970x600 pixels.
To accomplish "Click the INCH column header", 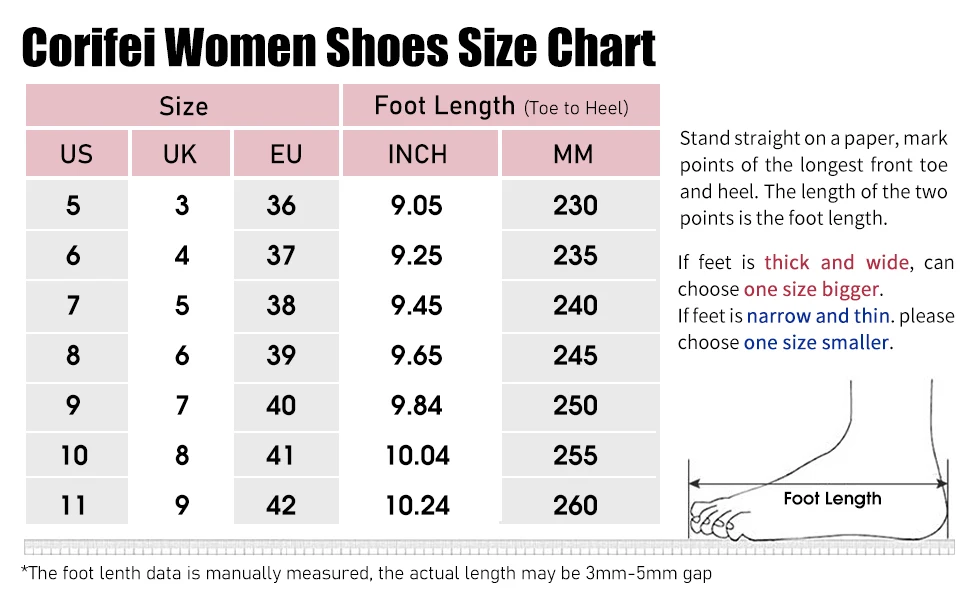I will [420, 153].
